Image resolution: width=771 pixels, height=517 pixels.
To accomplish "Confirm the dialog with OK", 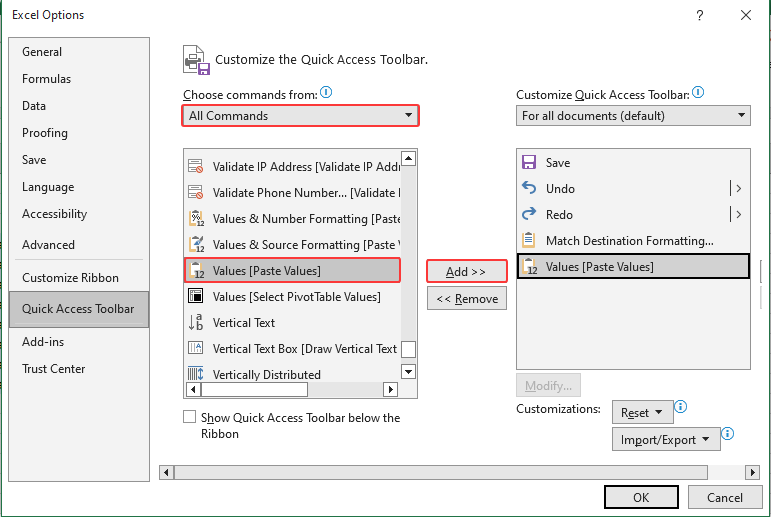I will pos(641,498).
